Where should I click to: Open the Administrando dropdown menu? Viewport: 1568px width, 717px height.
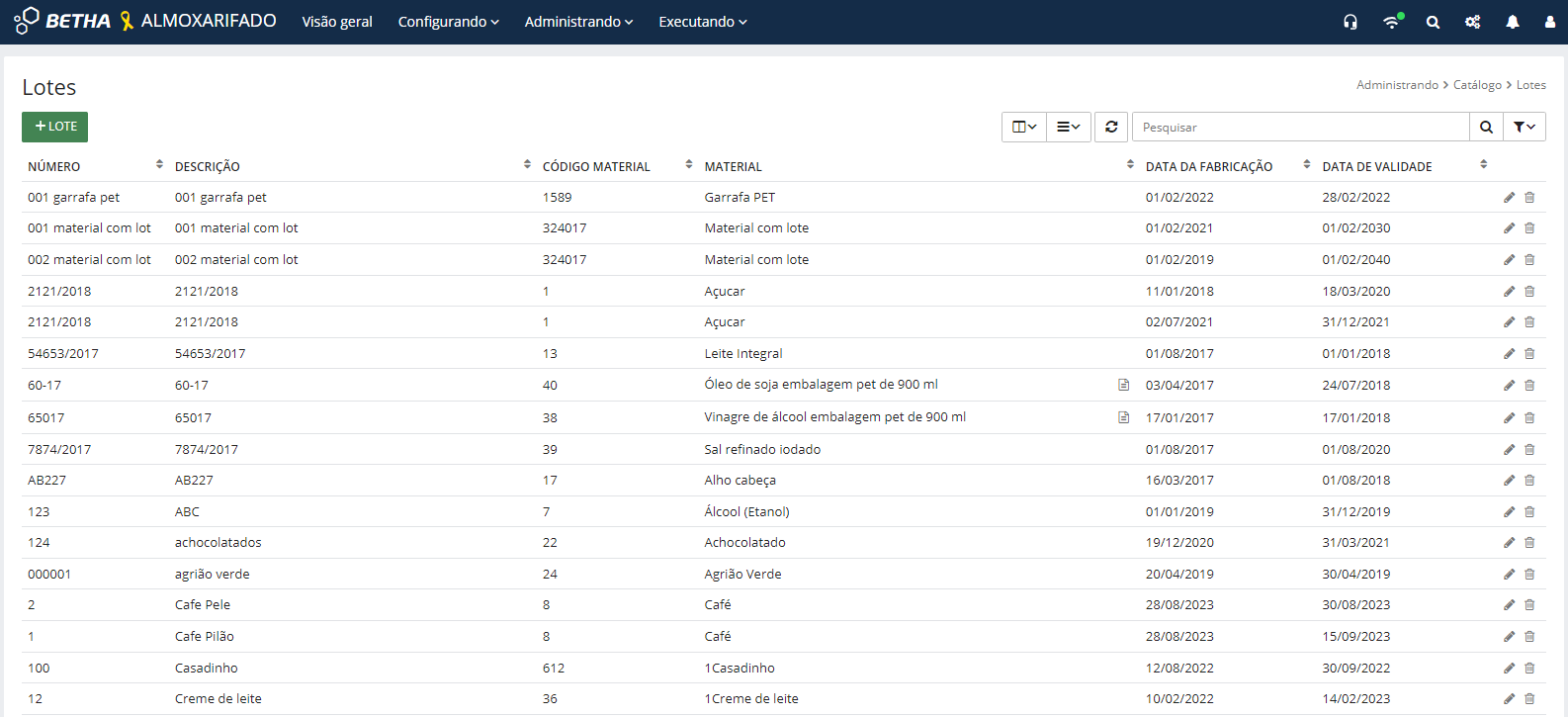pos(578,22)
